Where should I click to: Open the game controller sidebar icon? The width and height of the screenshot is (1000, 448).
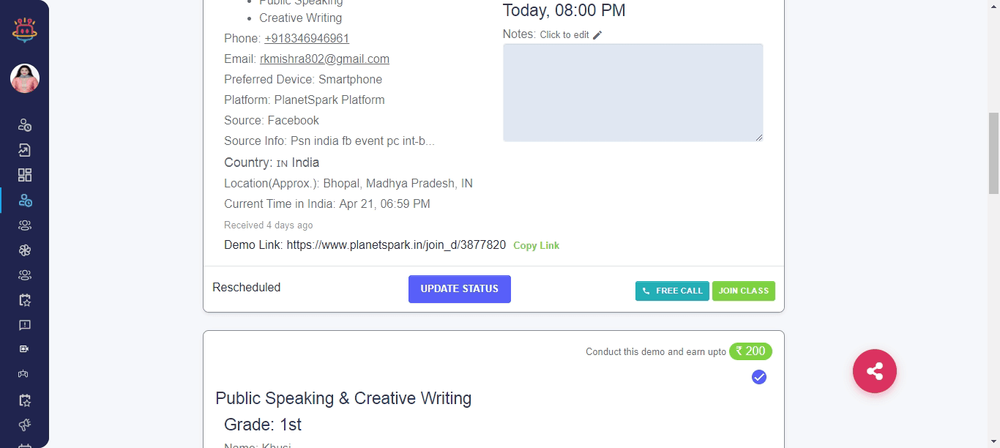tap(24, 374)
